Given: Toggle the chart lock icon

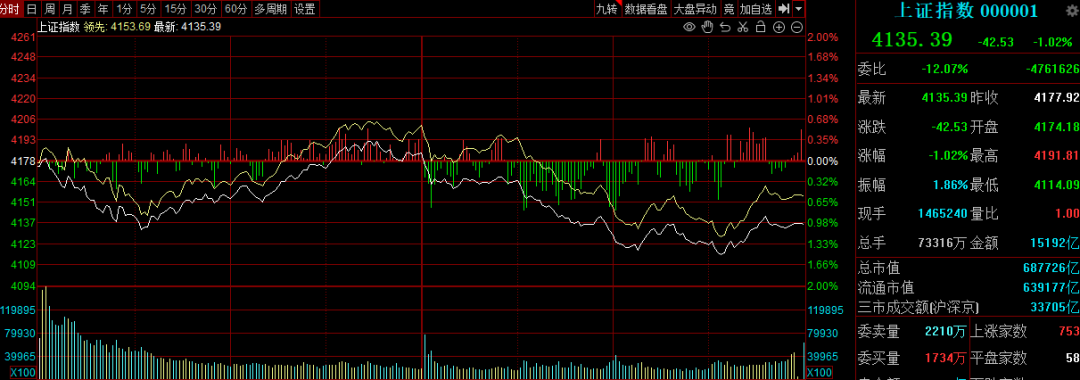Looking at the screenshot, I should coord(760,27).
